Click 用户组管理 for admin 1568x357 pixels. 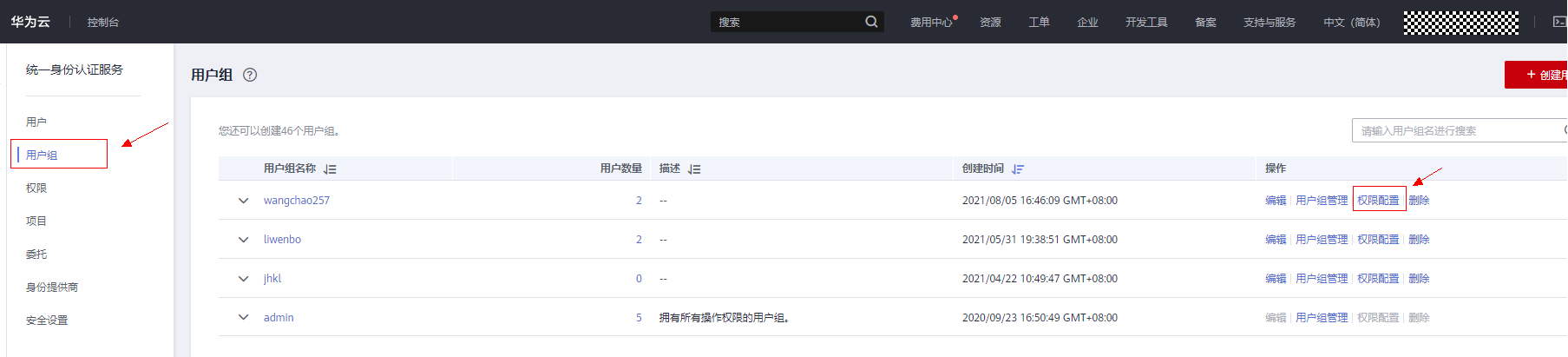pos(1322,318)
